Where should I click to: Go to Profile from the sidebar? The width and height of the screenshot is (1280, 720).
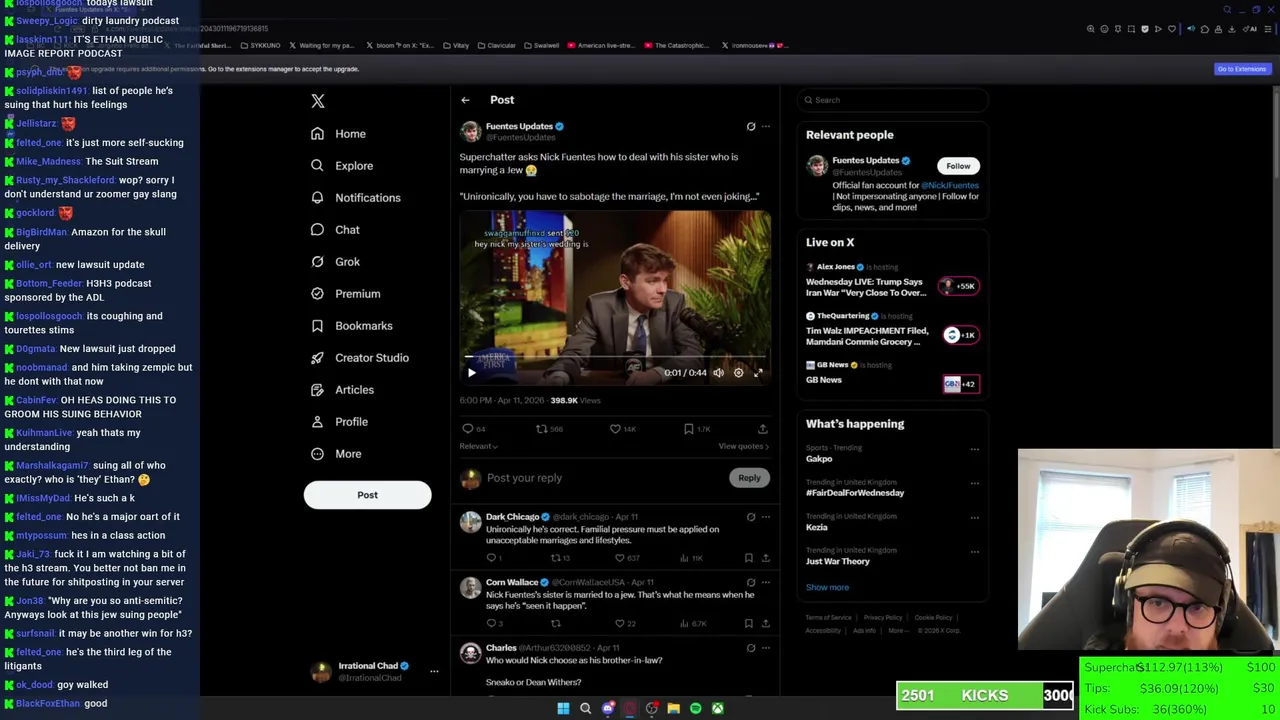click(x=339, y=422)
